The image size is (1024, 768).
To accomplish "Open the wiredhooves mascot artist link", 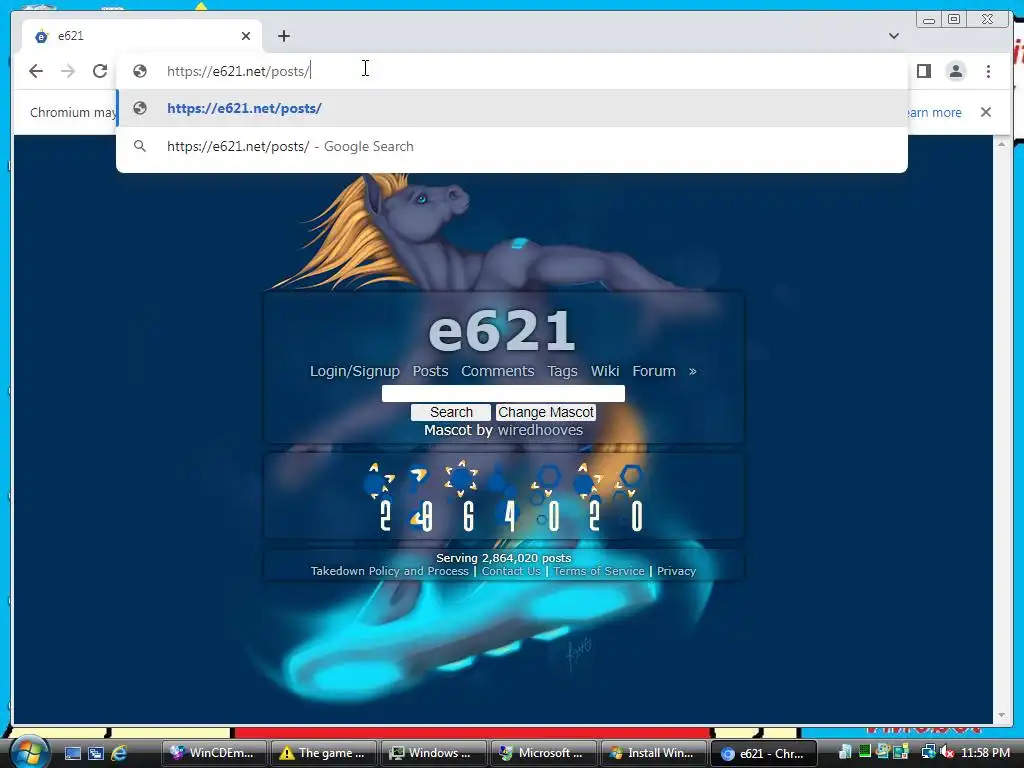I will (x=540, y=430).
